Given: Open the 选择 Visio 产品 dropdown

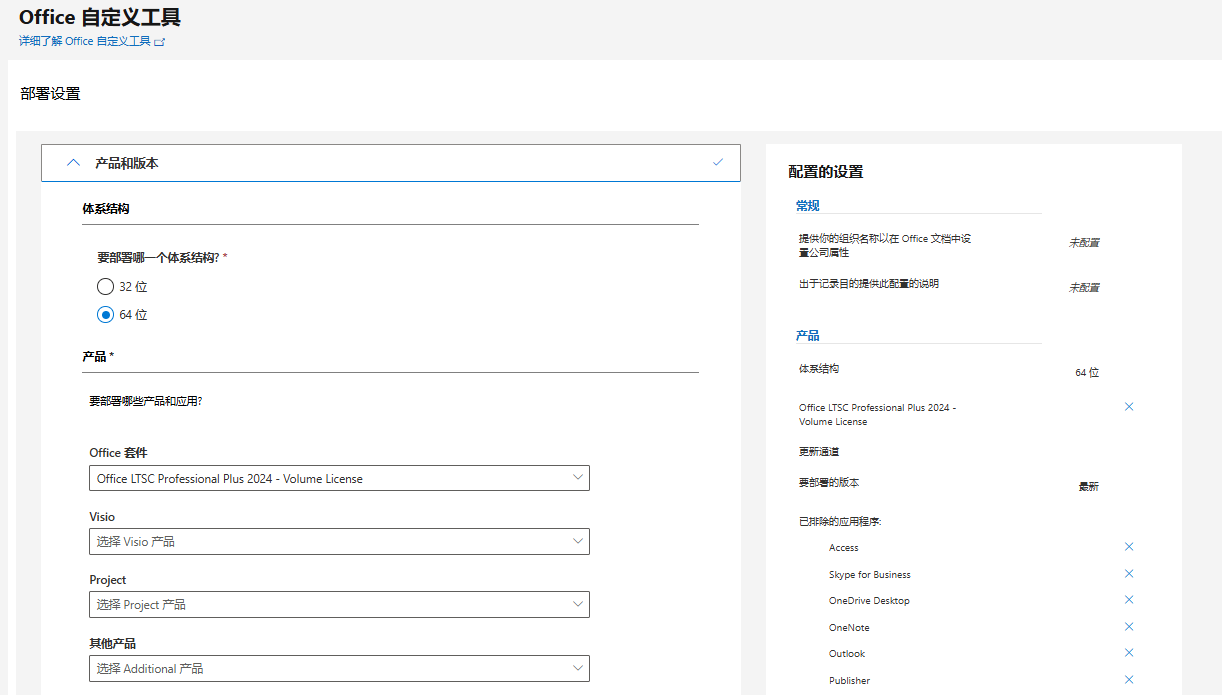Looking at the screenshot, I should (339, 541).
